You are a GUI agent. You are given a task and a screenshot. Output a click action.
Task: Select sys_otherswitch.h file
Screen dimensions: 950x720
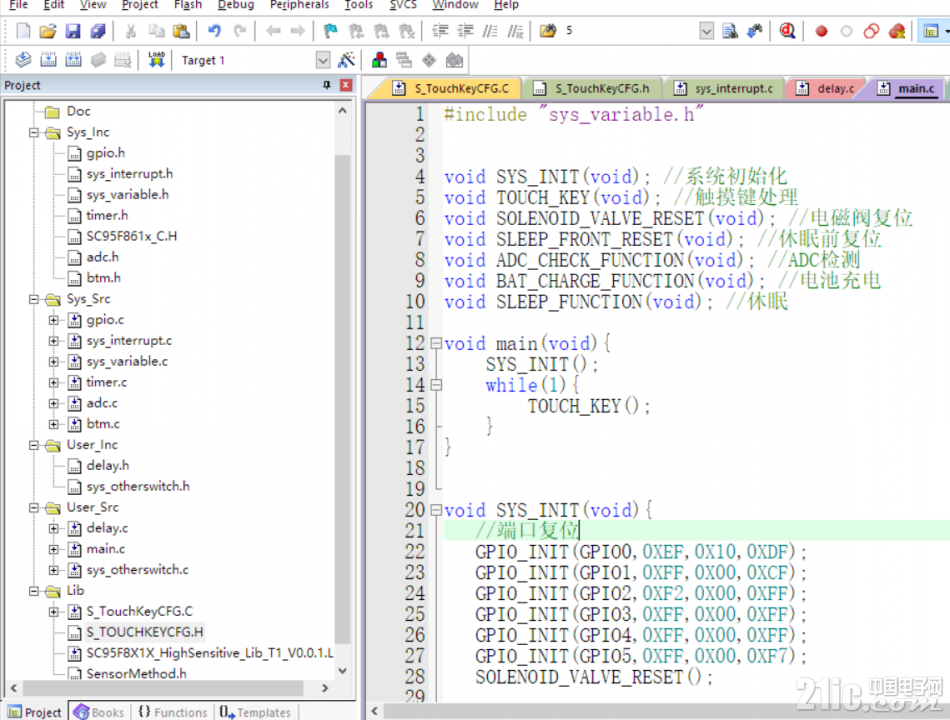[x=138, y=487]
